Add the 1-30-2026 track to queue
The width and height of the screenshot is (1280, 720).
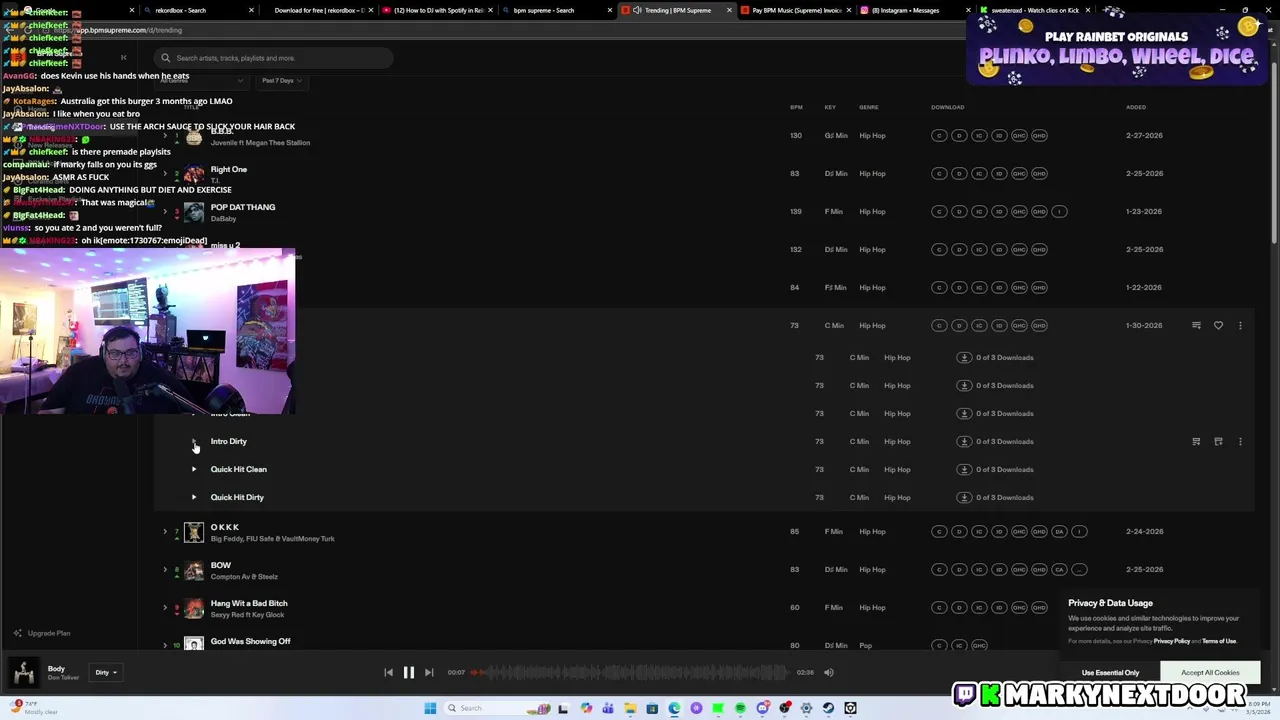1196,325
